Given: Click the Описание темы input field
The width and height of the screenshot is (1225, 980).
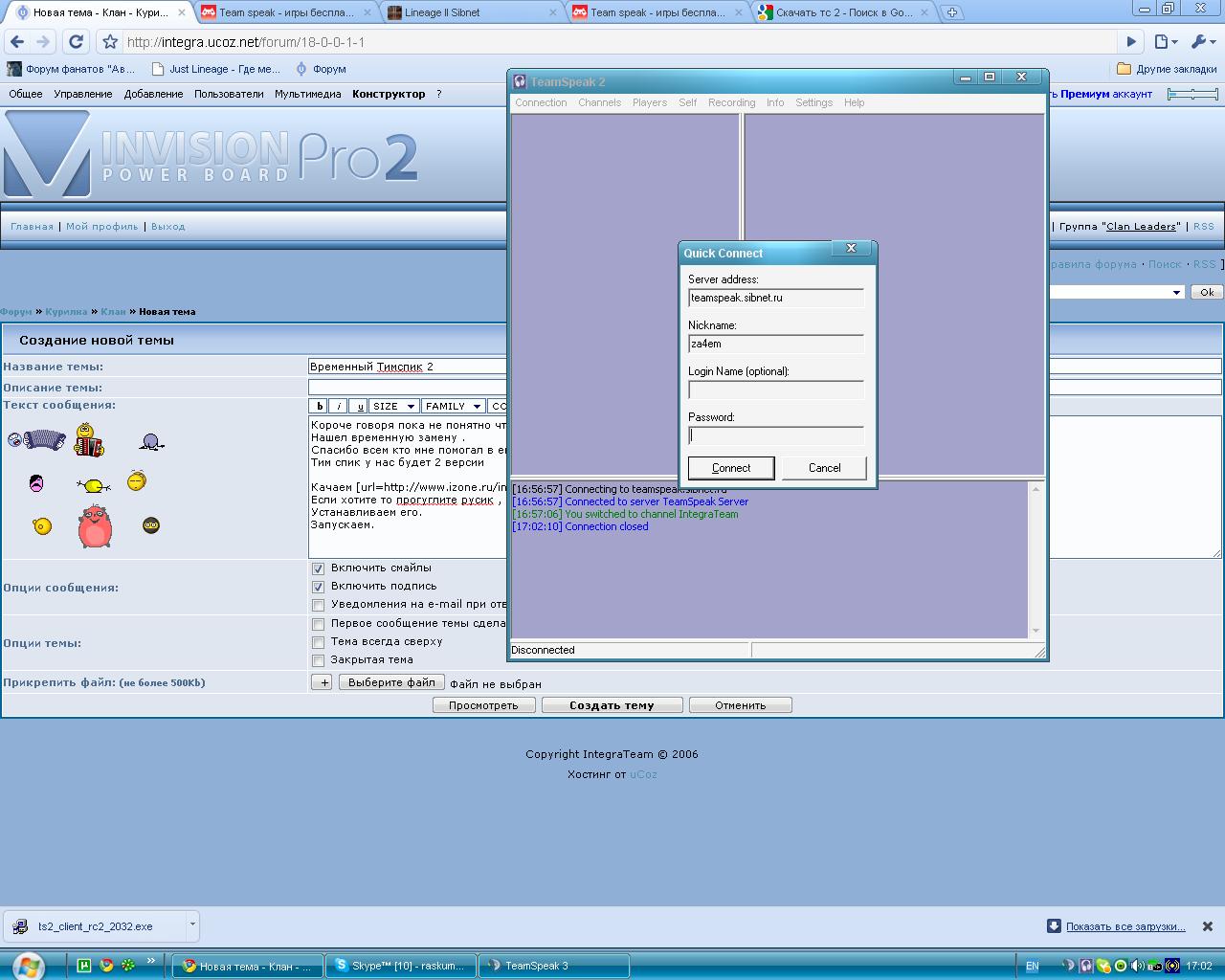Looking at the screenshot, I should tap(765, 387).
